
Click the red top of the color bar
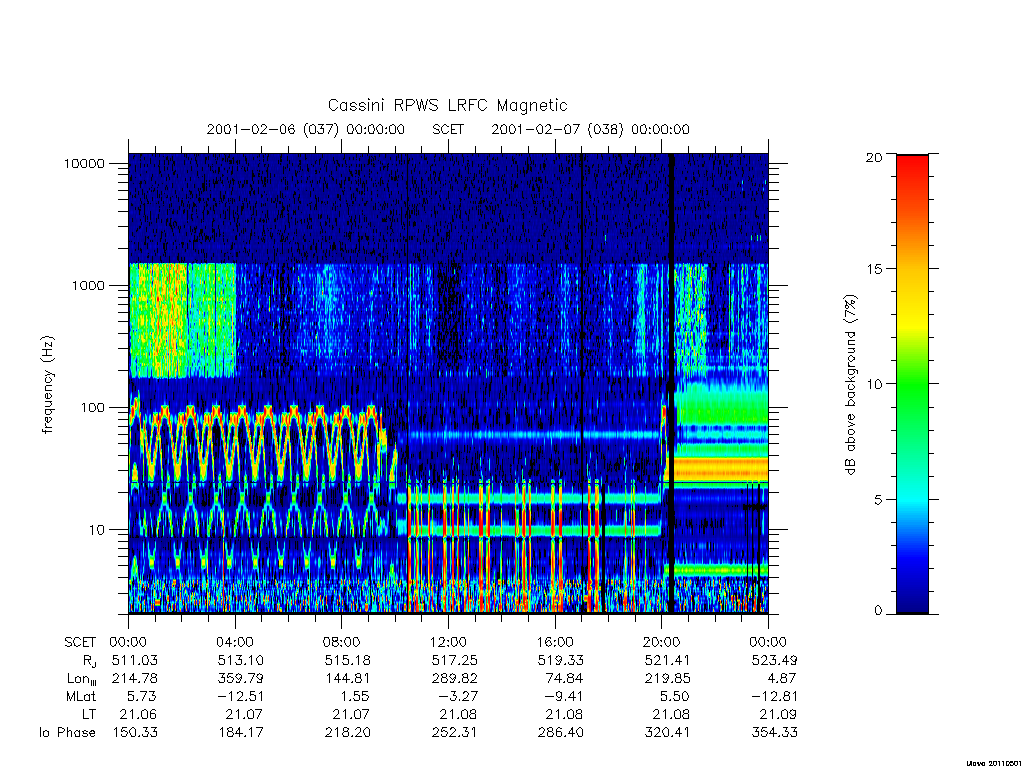912,168
